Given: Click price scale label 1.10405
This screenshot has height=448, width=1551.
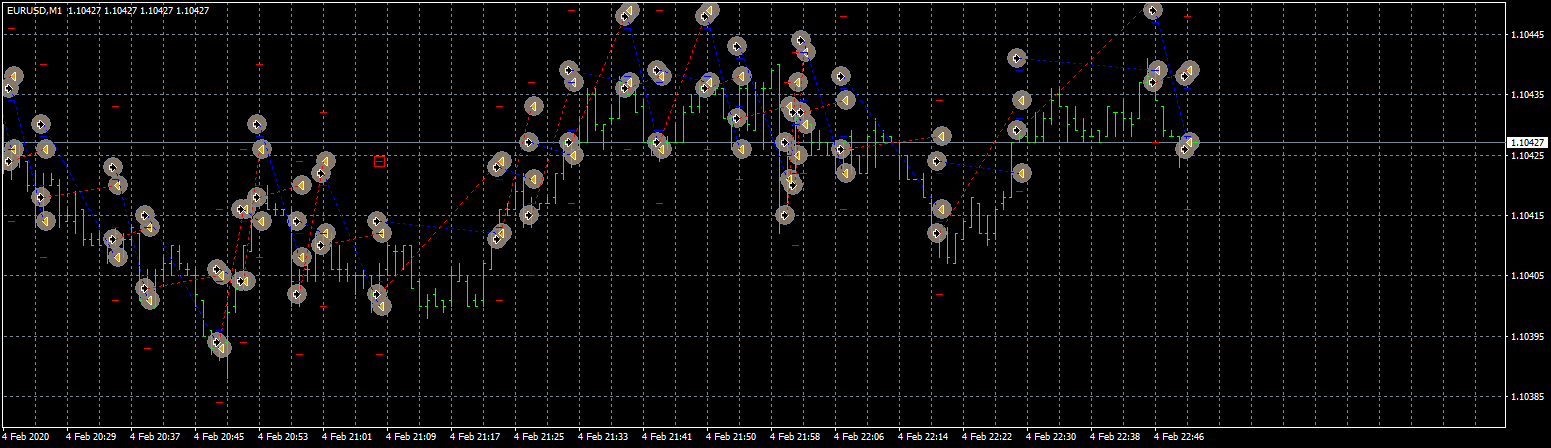Looking at the screenshot, I should 1529,276.
